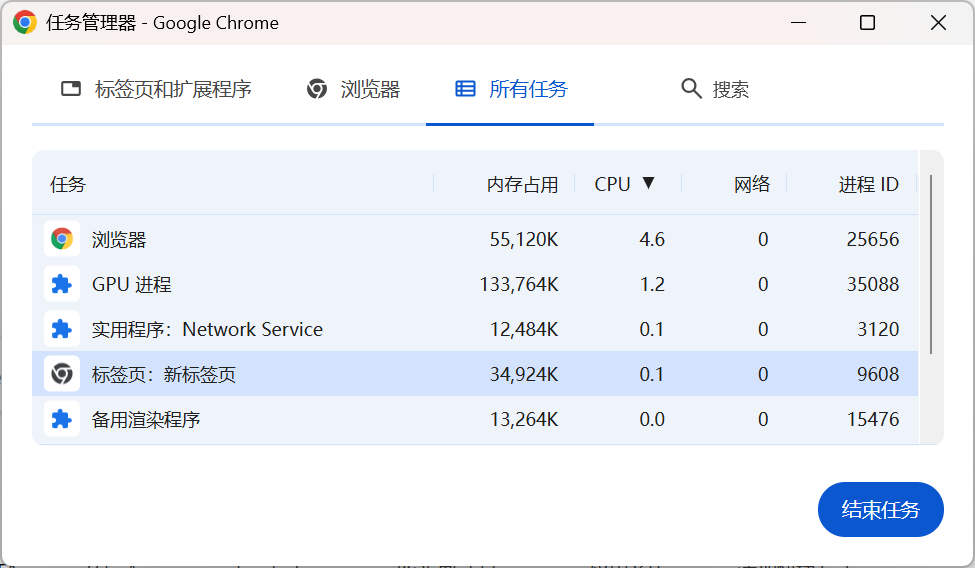
Task: Select the 所有任务 tab
Action: [x=510, y=89]
